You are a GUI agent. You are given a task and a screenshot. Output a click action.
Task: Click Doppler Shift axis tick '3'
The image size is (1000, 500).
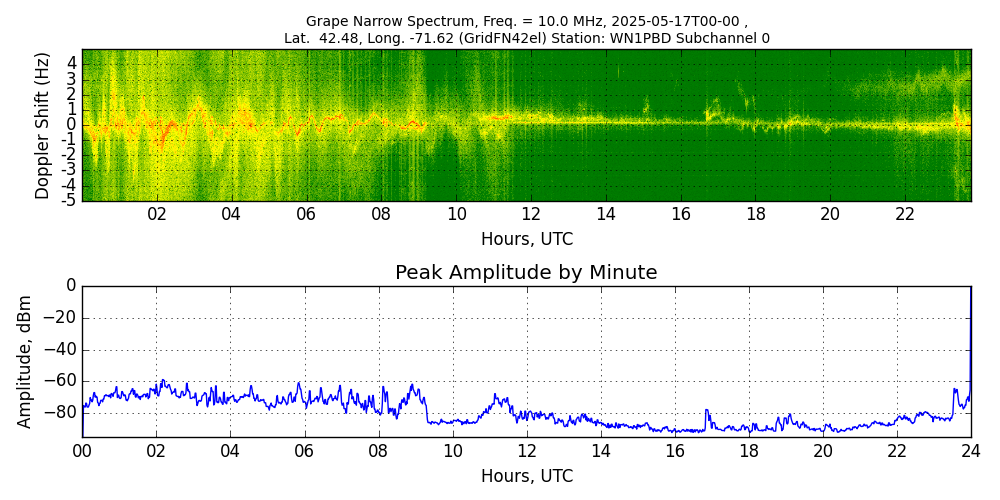pyautogui.click(x=73, y=80)
